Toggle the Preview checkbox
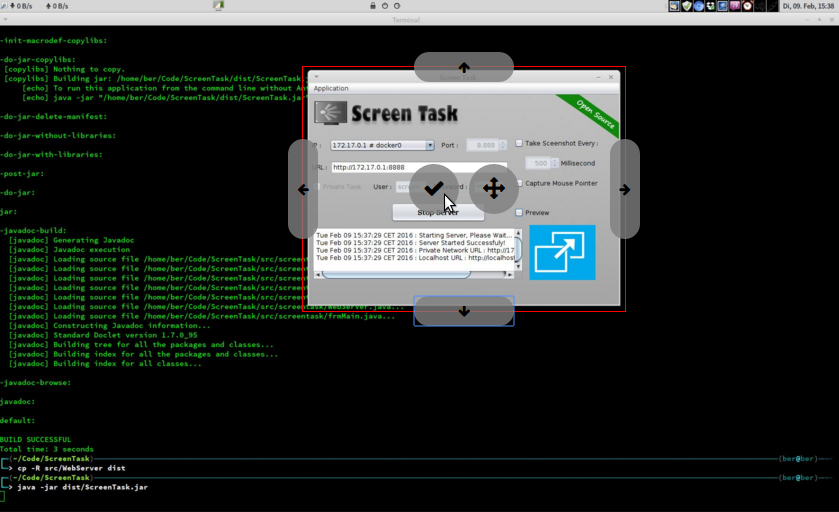 point(519,212)
